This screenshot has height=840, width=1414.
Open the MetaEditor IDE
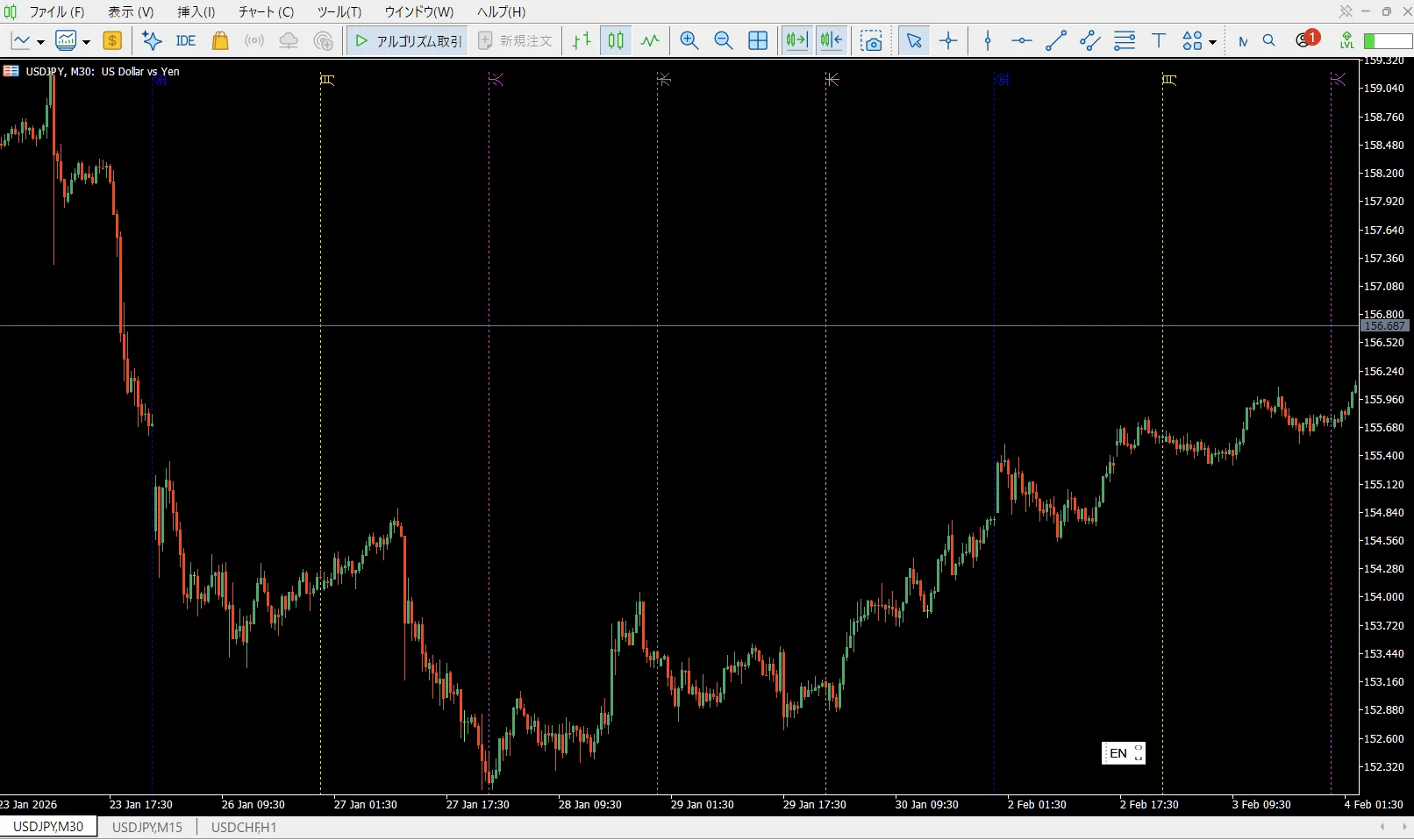pyautogui.click(x=185, y=40)
